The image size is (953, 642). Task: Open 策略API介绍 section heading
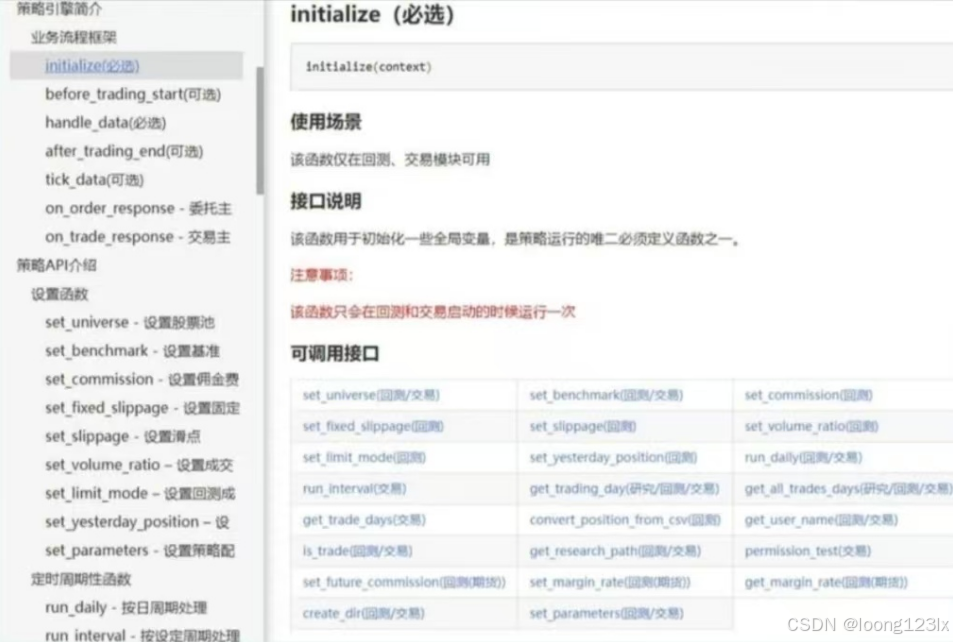(57, 265)
